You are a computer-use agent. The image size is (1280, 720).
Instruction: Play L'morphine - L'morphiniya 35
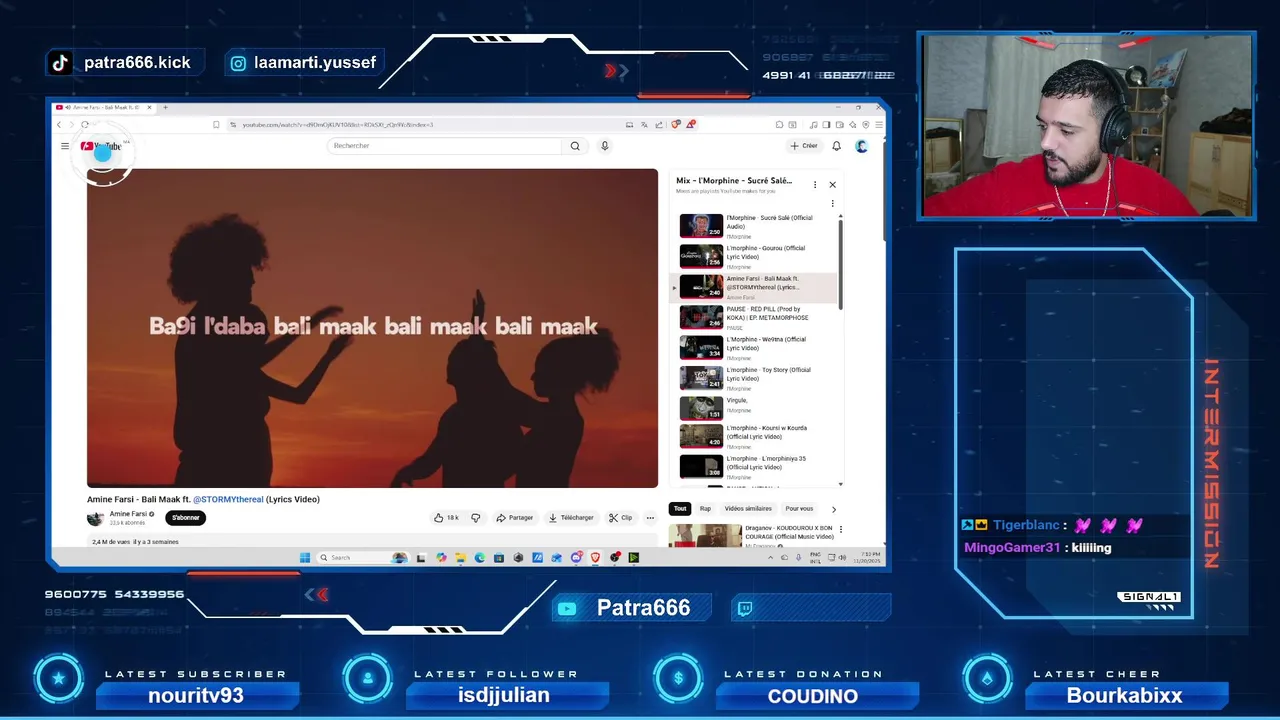757,467
